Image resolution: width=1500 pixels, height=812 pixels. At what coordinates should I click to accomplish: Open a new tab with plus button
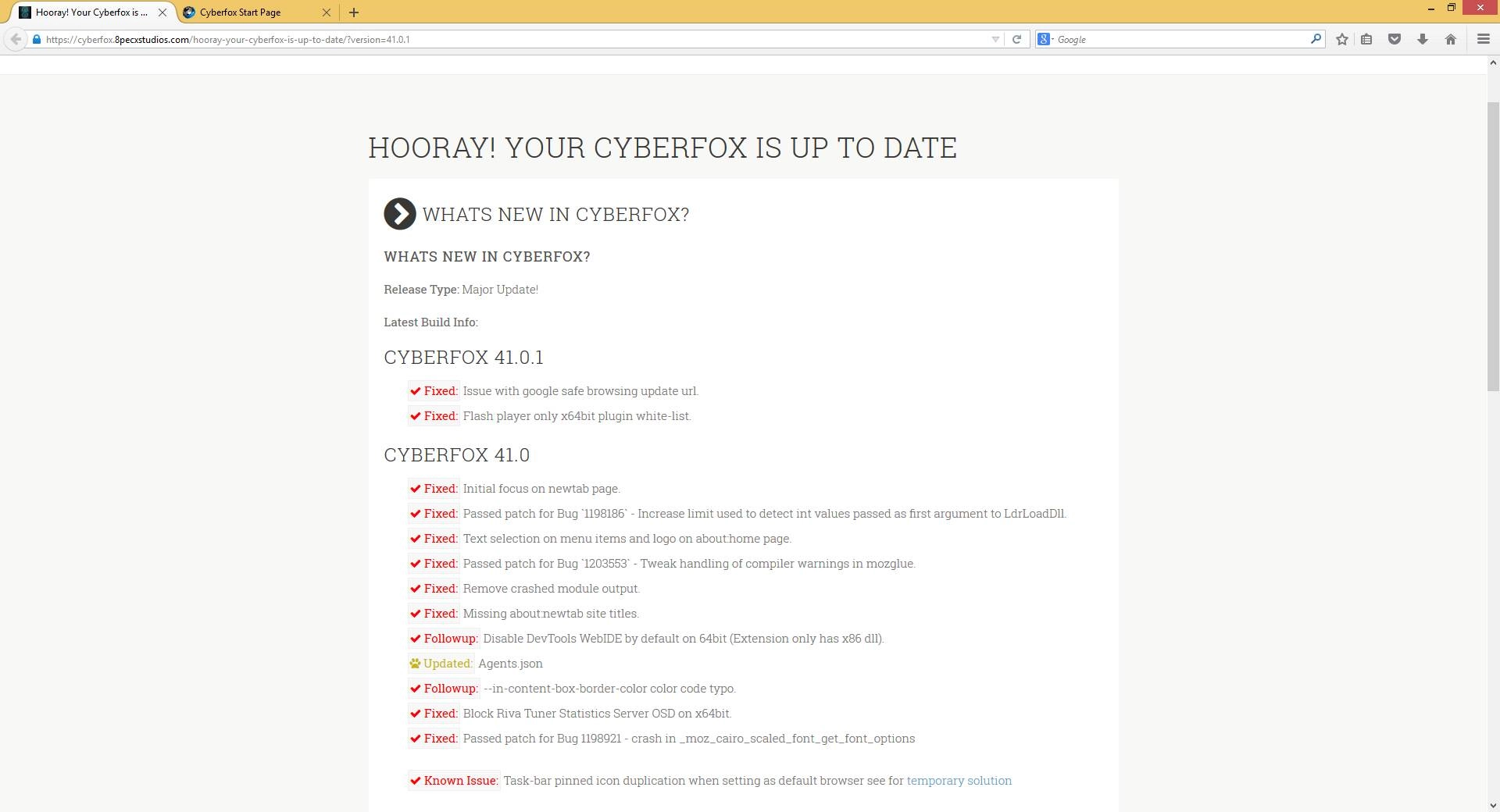[354, 12]
